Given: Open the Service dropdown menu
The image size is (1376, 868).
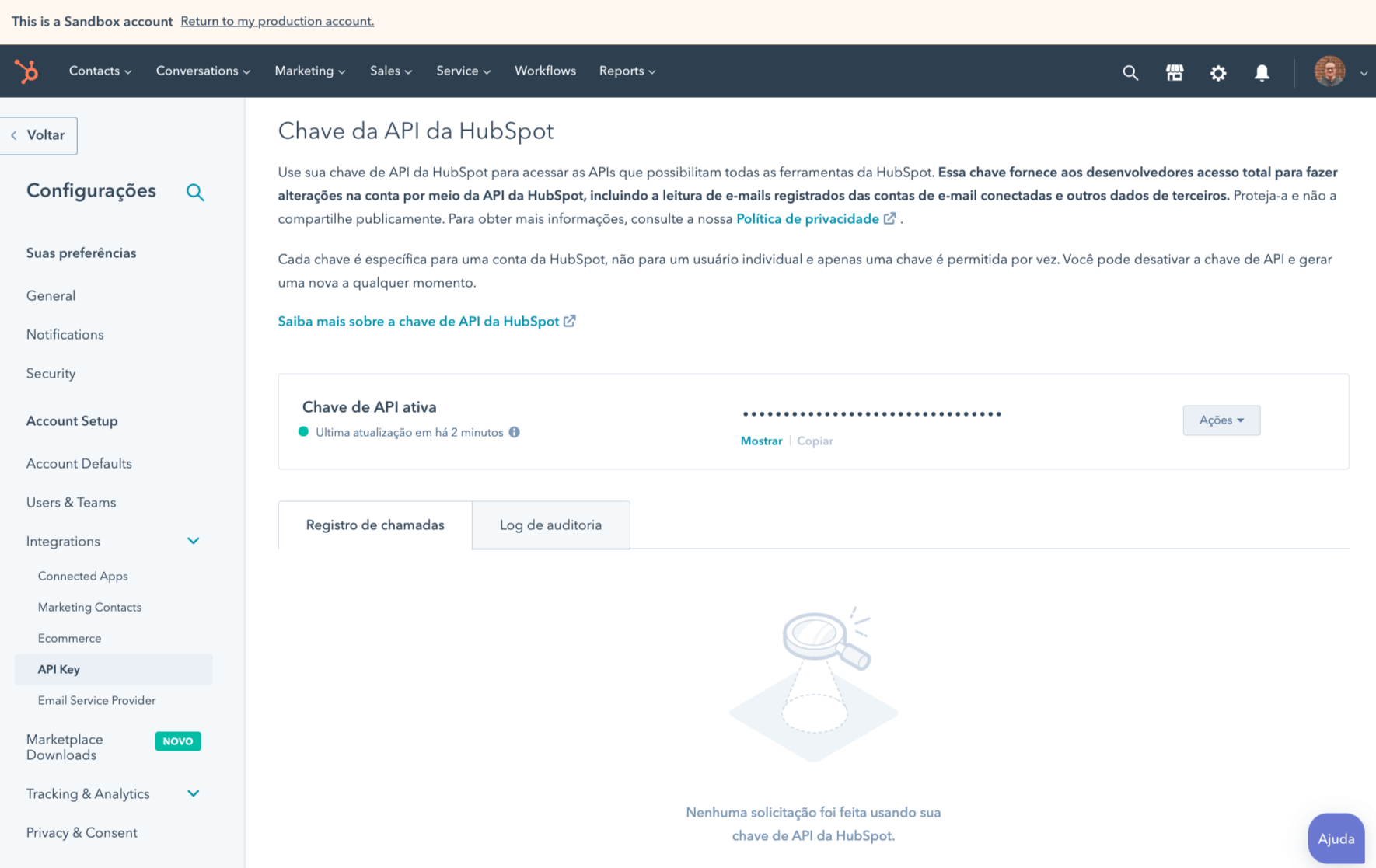Looking at the screenshot, I should click(x=463, y=71).
